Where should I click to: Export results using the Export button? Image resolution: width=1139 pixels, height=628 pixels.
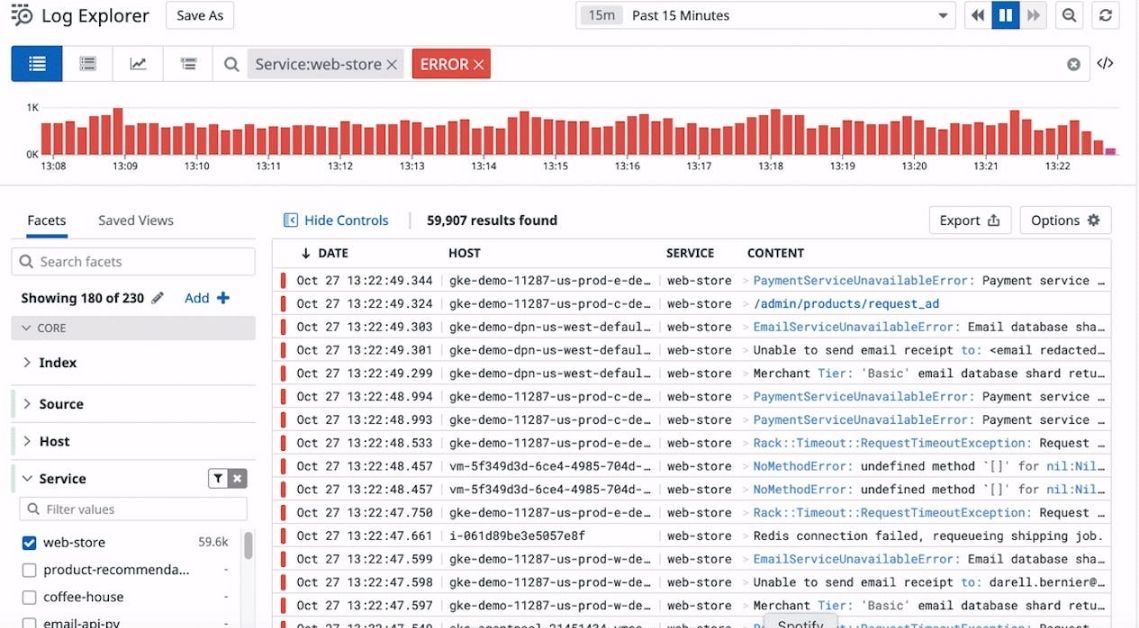[968, 219]
